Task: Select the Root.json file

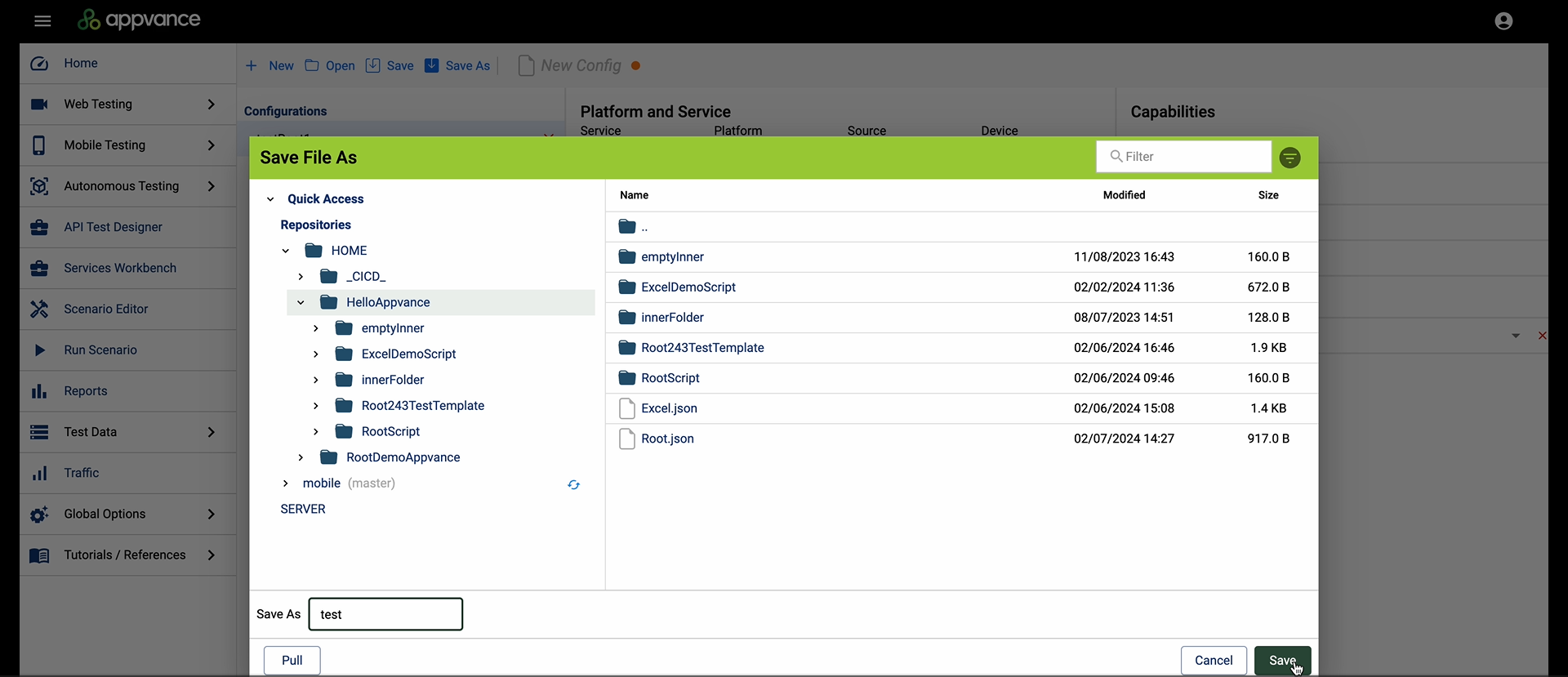Action: 666,439
